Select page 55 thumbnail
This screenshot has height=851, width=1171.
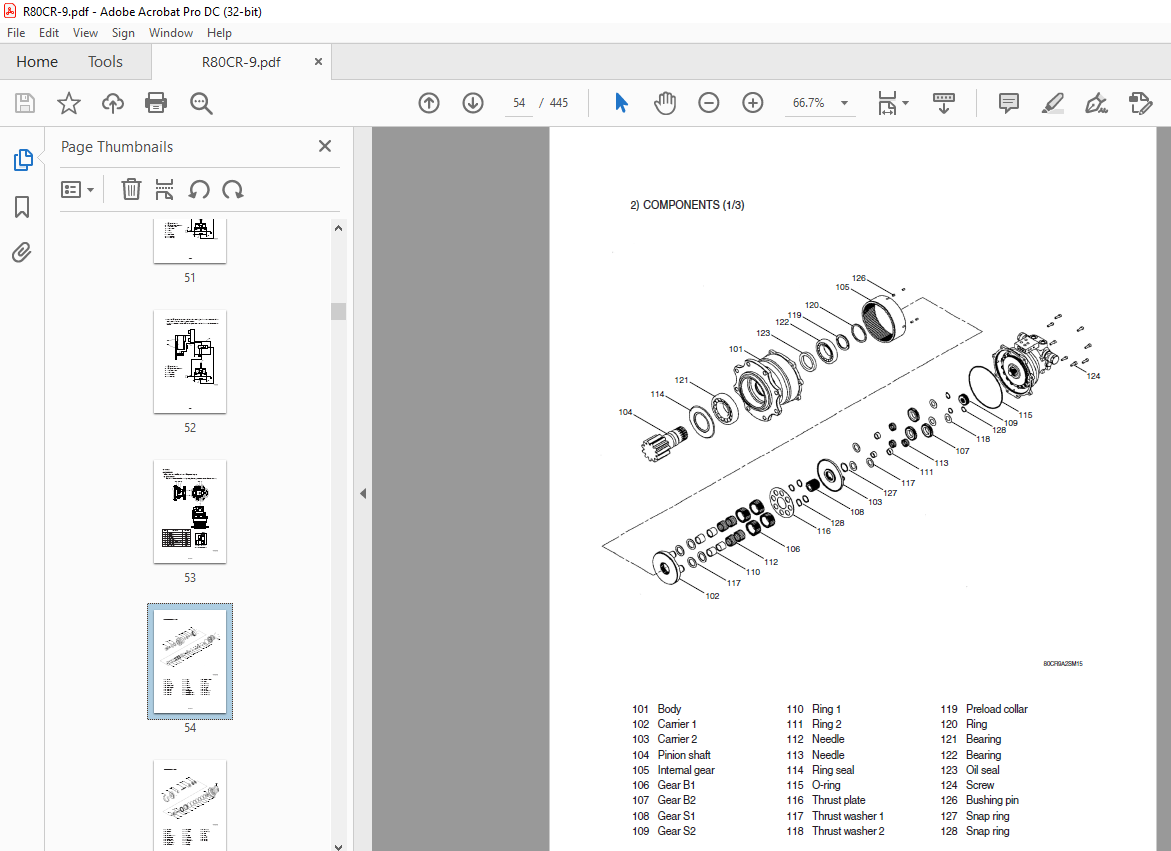190,805
